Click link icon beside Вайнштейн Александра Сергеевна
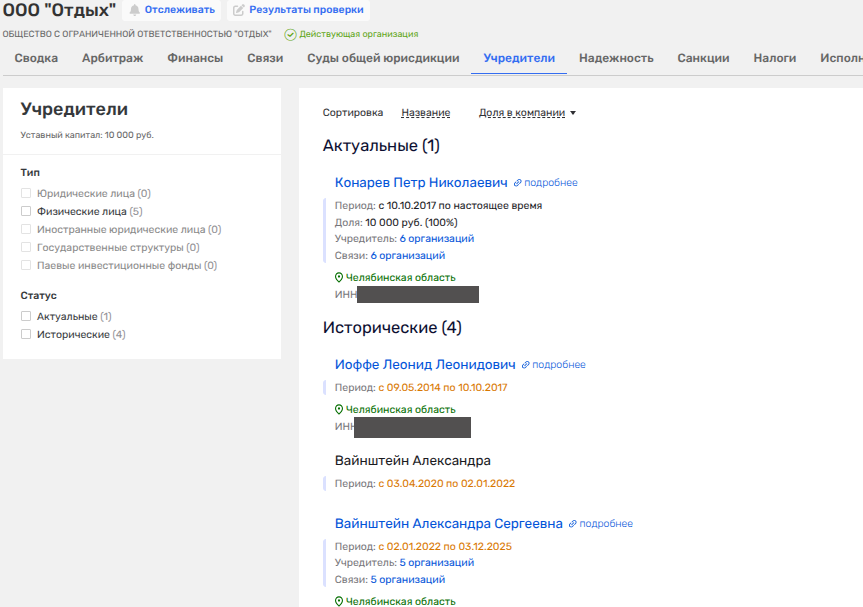The image size is (863, 607). pos(572,524)
